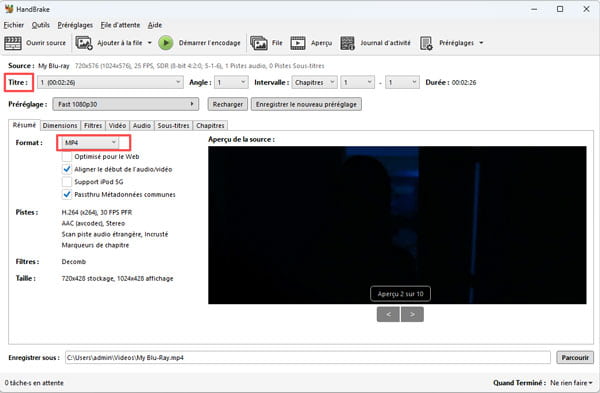The height and width of the screenshot is (393, 600).
Task: Click the Préréglages toolbar icon
Action: click(x=426, y=43)
